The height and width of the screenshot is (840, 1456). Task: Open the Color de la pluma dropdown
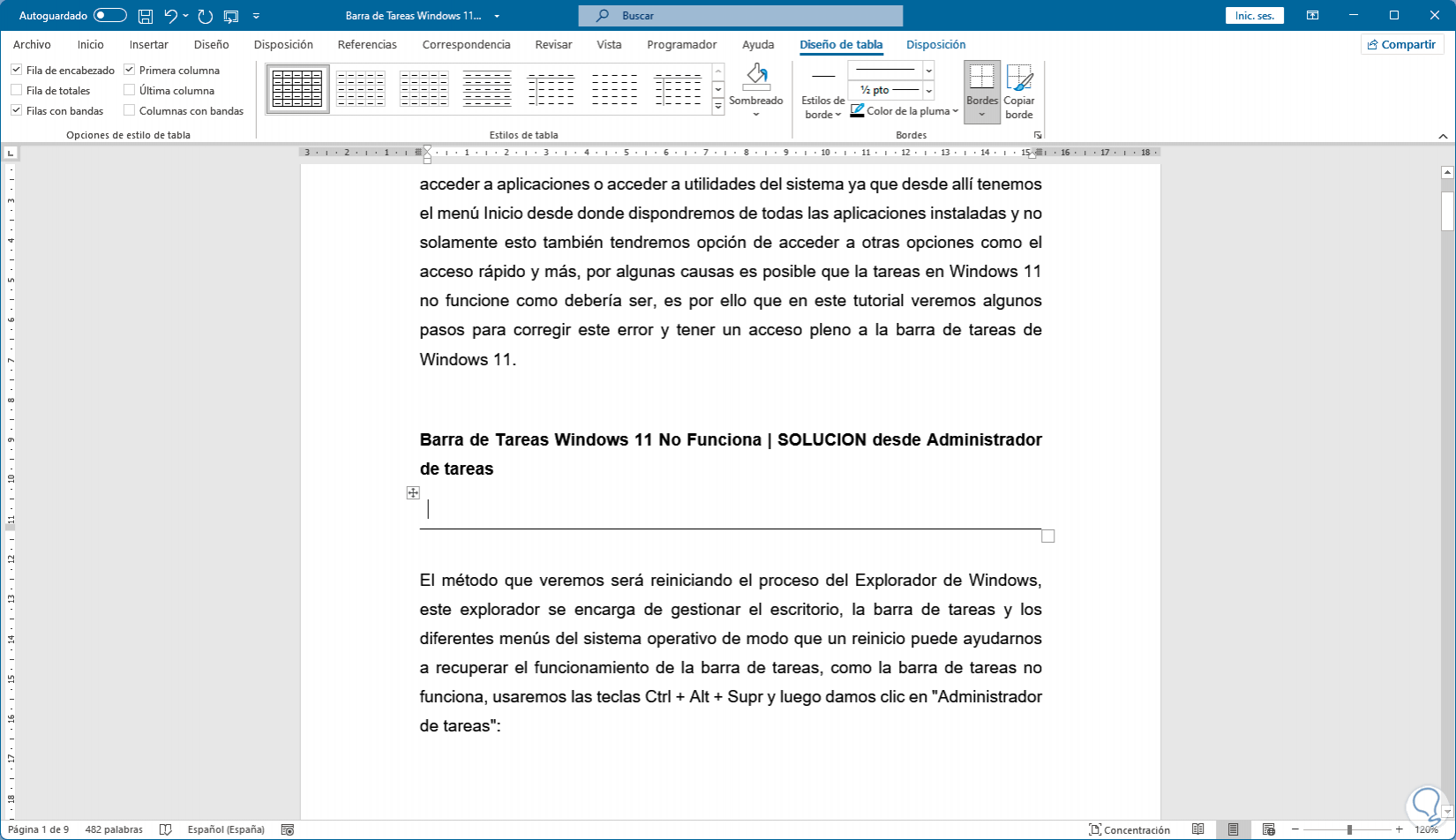pyautogui.click(x=956, y=111)
